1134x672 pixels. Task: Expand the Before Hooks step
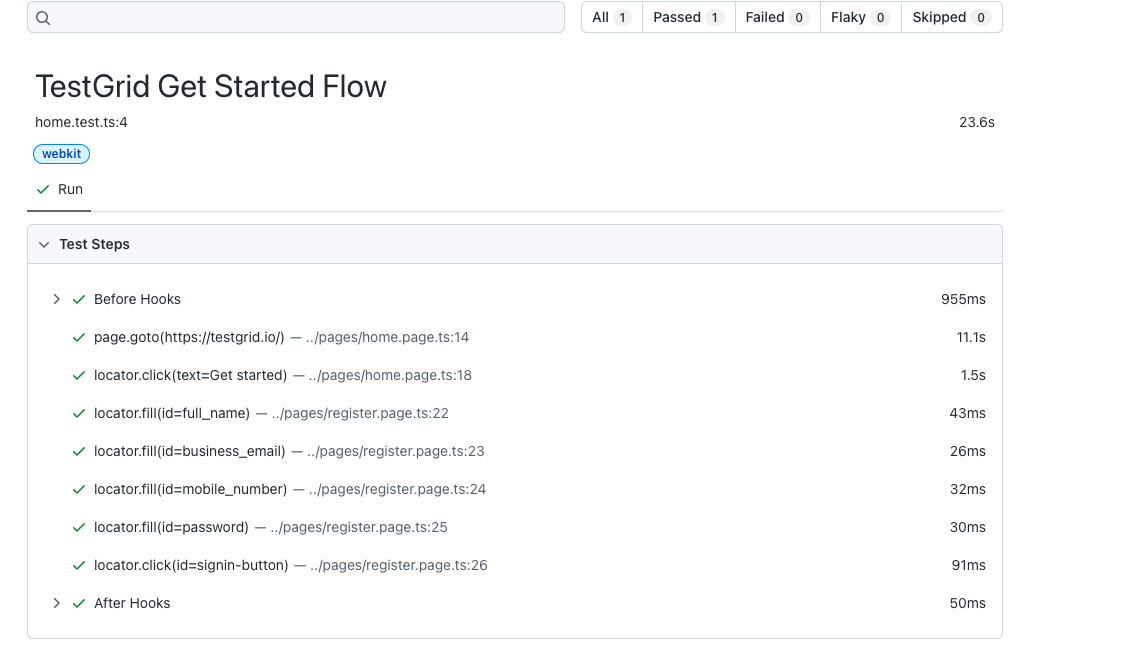57,299
